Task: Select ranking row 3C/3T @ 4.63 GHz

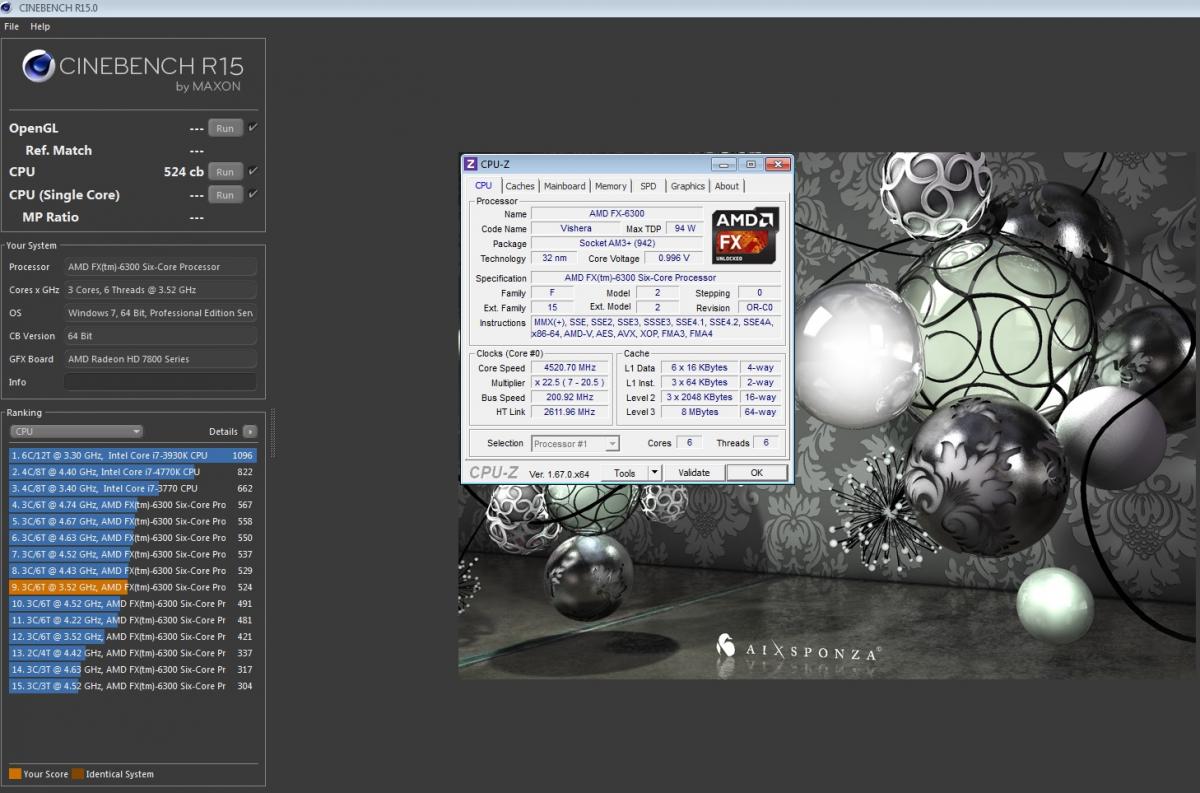Action: 132,669
